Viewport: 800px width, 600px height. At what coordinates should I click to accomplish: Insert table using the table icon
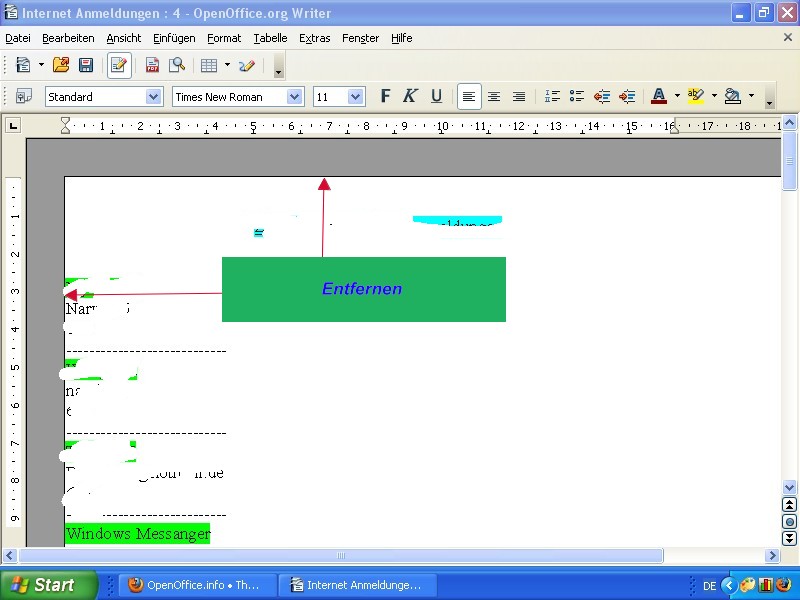pyautogui.click(x=209, y=65)
